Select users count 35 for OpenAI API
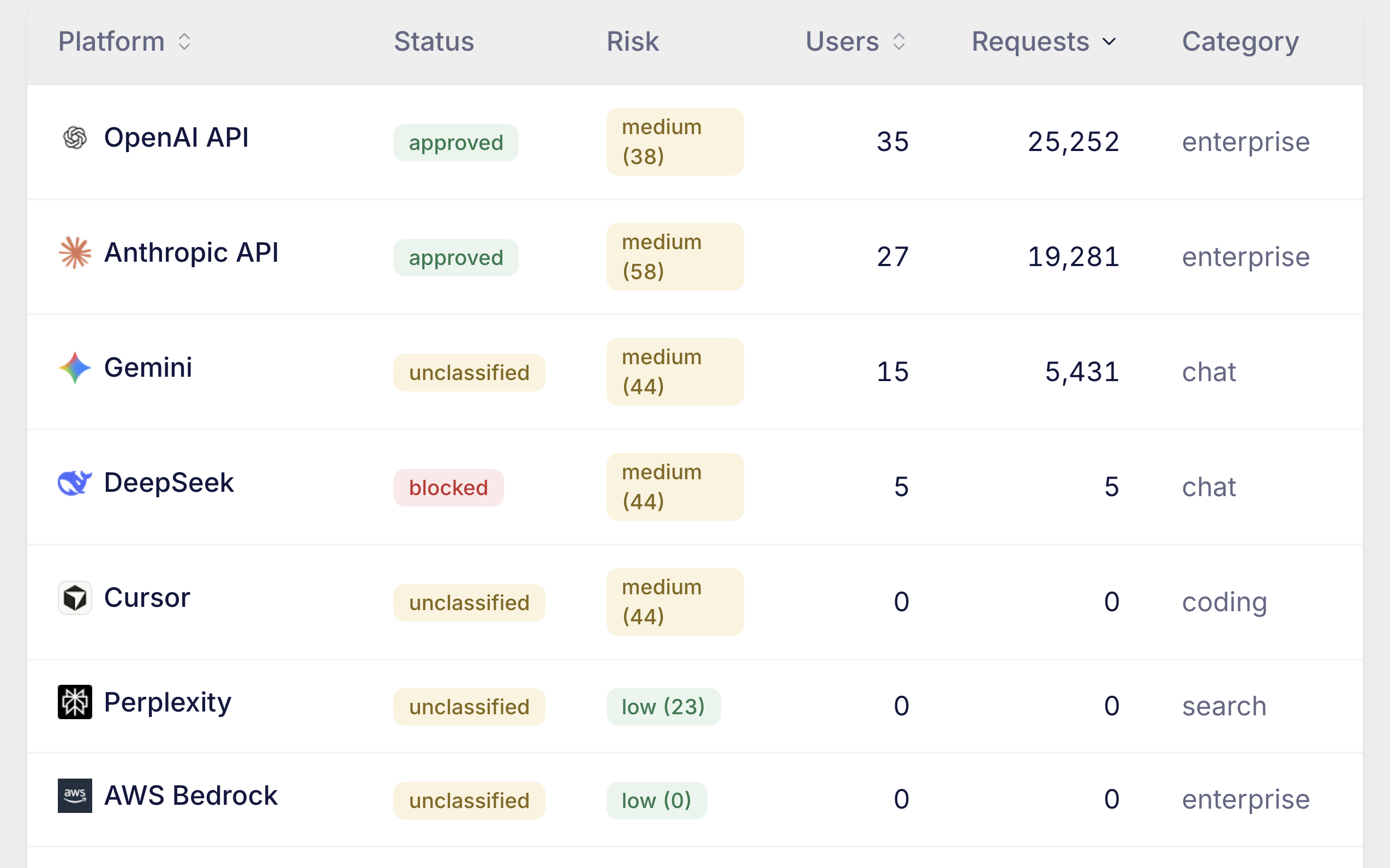The height and width of the screenshot is (868, 1390). click(x=892, y=142)
